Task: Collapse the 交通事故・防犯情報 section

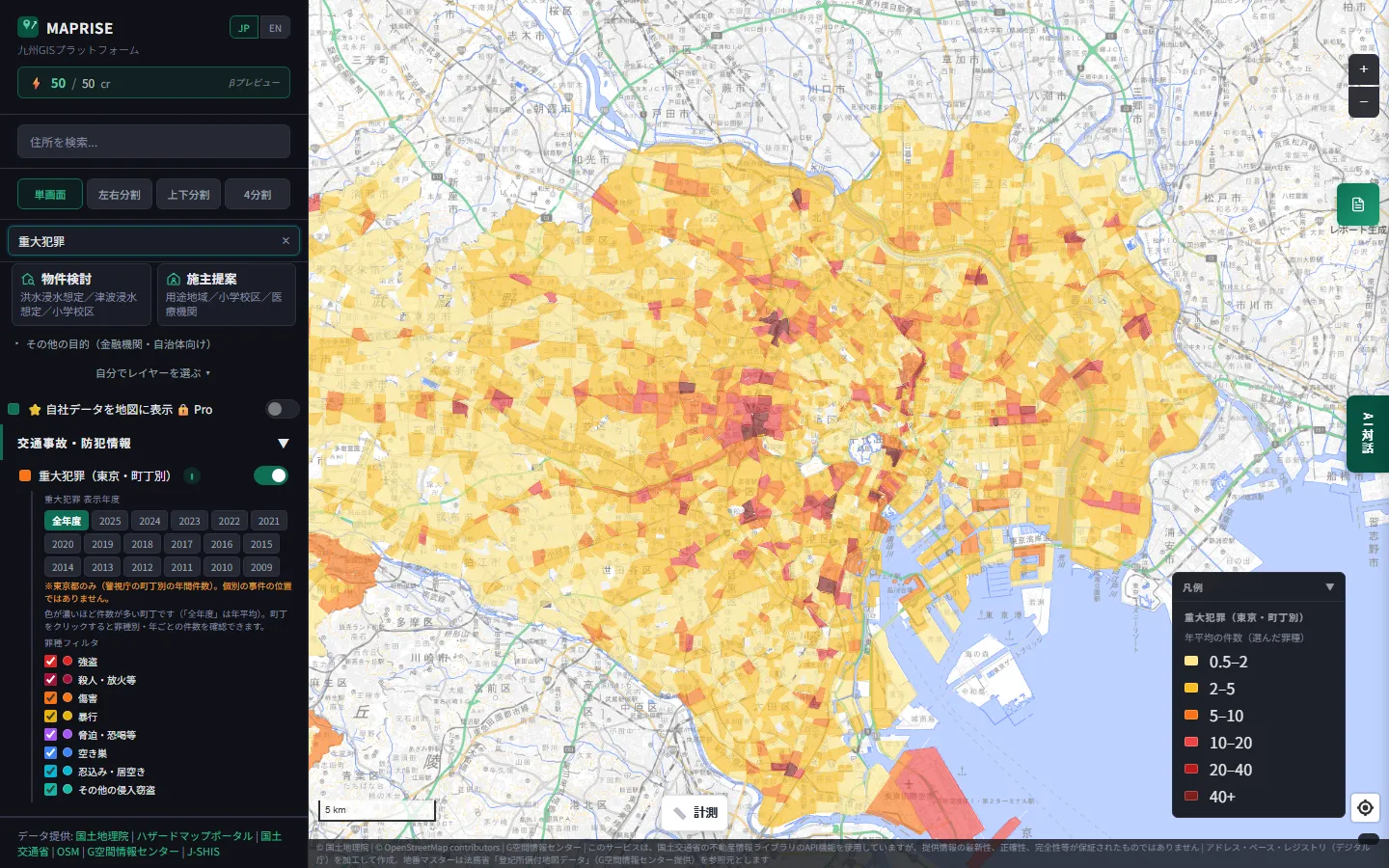Action: point(284,444)
